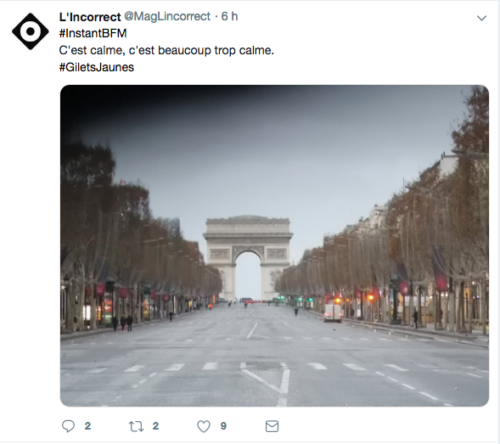The width and height of the screenshot is (500, 444).
Task: Send tweet via the envelope message icon
Action: point(272,426)
